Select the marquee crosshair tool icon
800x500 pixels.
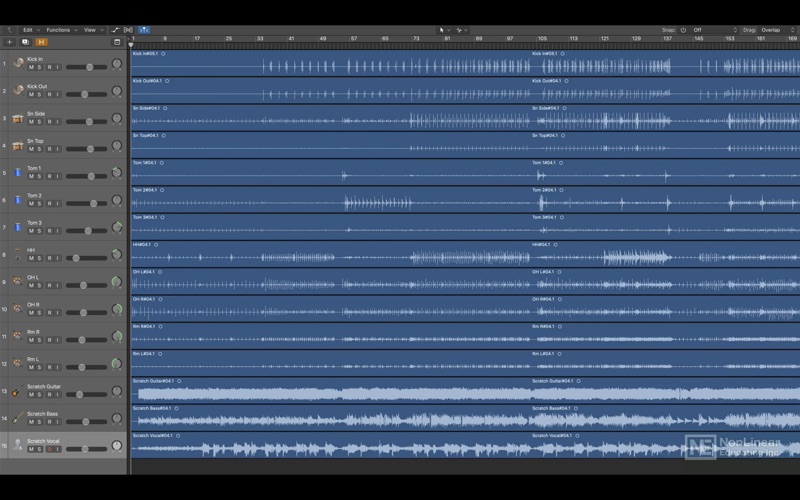(459, 30)
